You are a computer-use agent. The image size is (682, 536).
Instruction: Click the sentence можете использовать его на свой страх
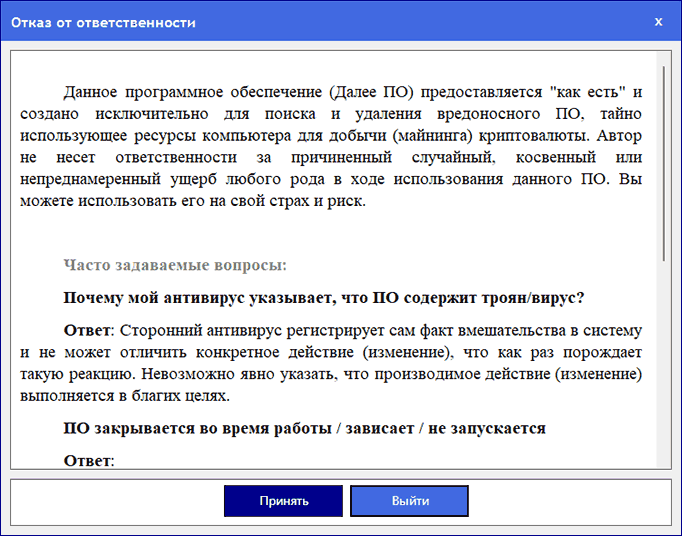click(193, 201)
